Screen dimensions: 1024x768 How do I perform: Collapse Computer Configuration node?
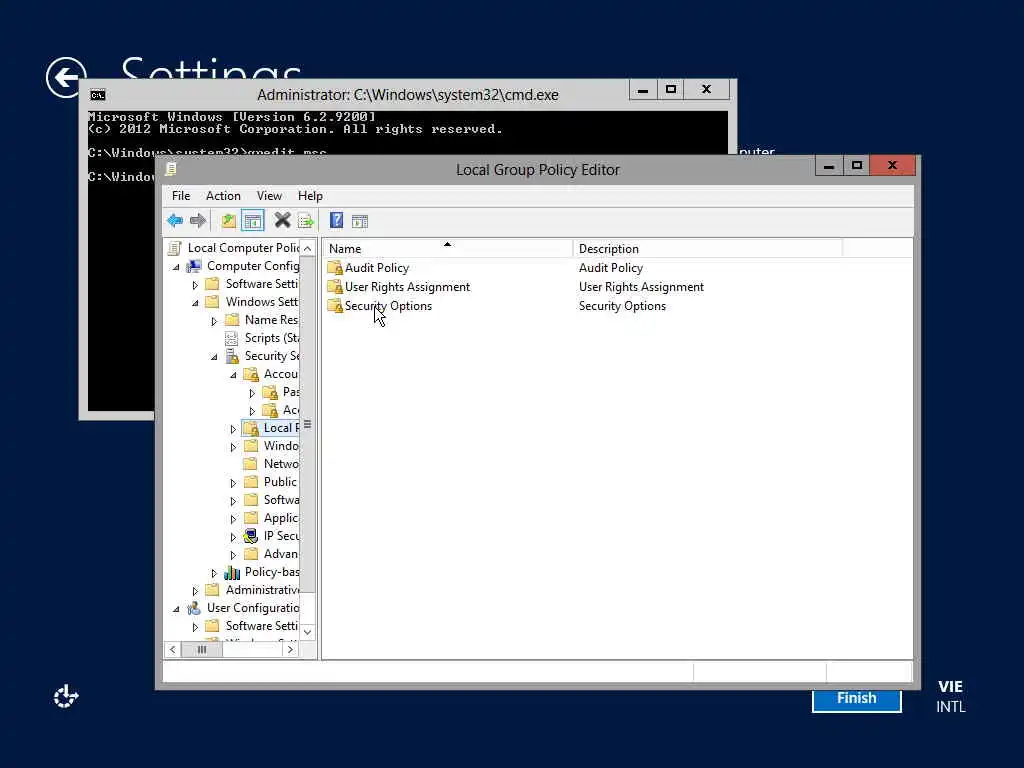tap(176, 266)
